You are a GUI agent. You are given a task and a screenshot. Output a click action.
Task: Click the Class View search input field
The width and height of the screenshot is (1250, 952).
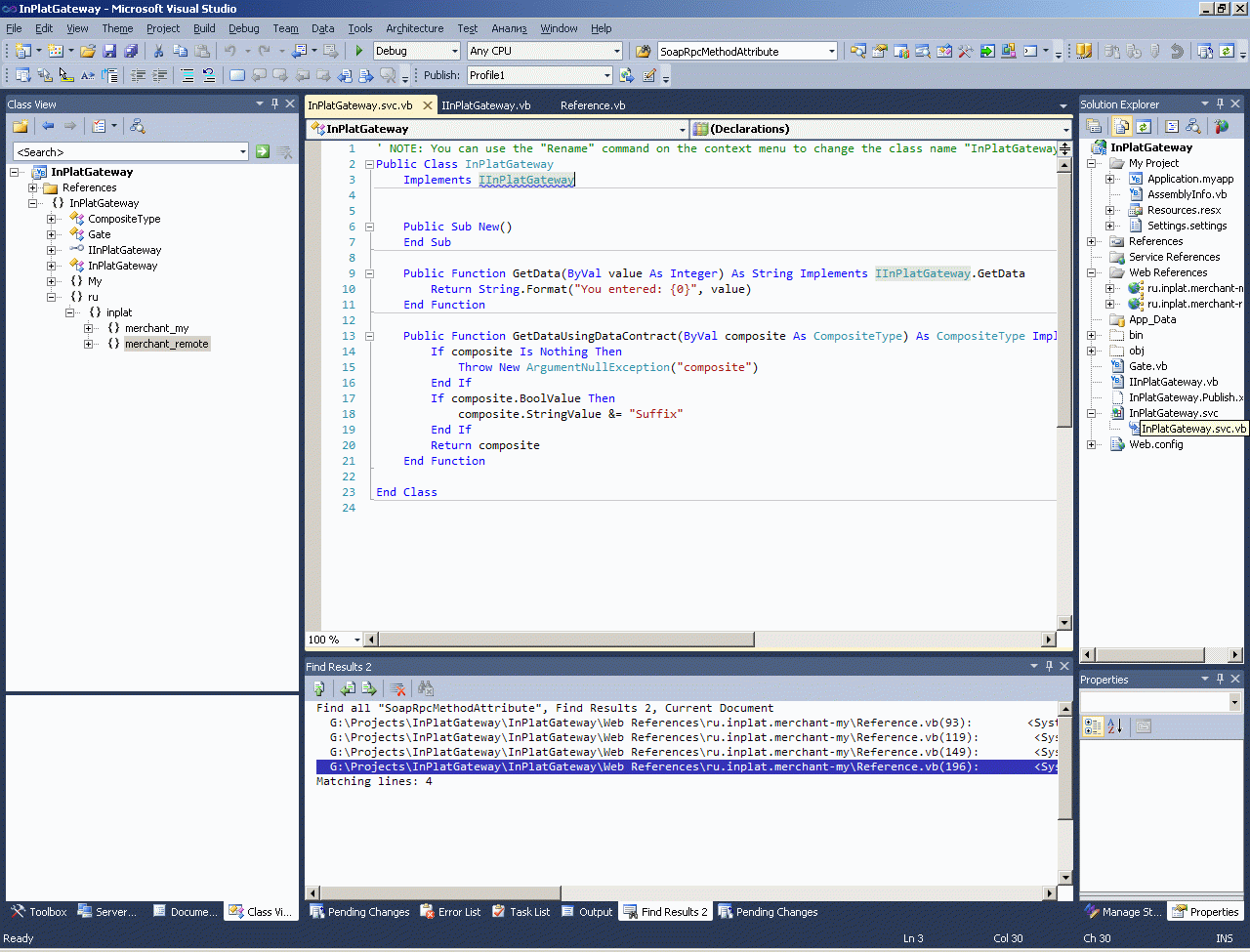(x=125, y=151)
